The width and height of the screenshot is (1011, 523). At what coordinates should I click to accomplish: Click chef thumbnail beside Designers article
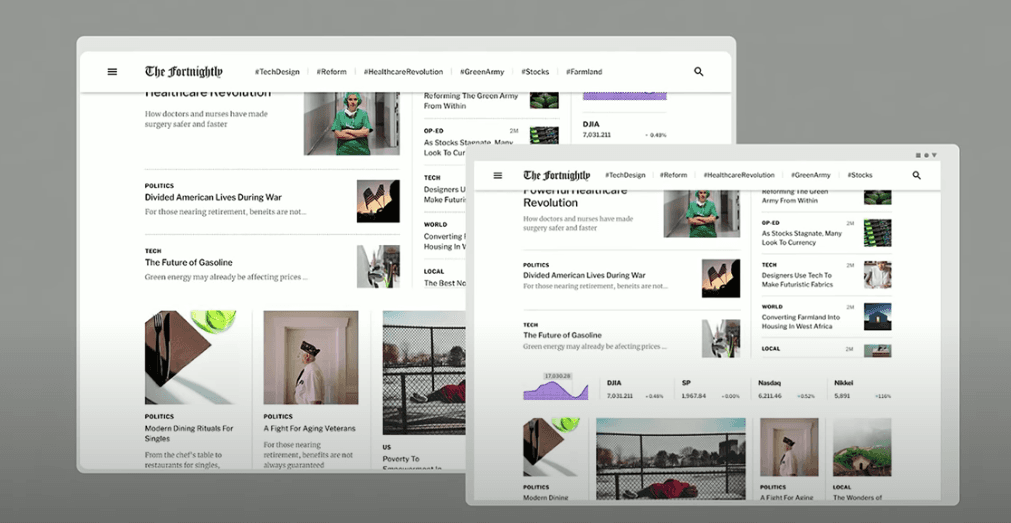point(878,275)
